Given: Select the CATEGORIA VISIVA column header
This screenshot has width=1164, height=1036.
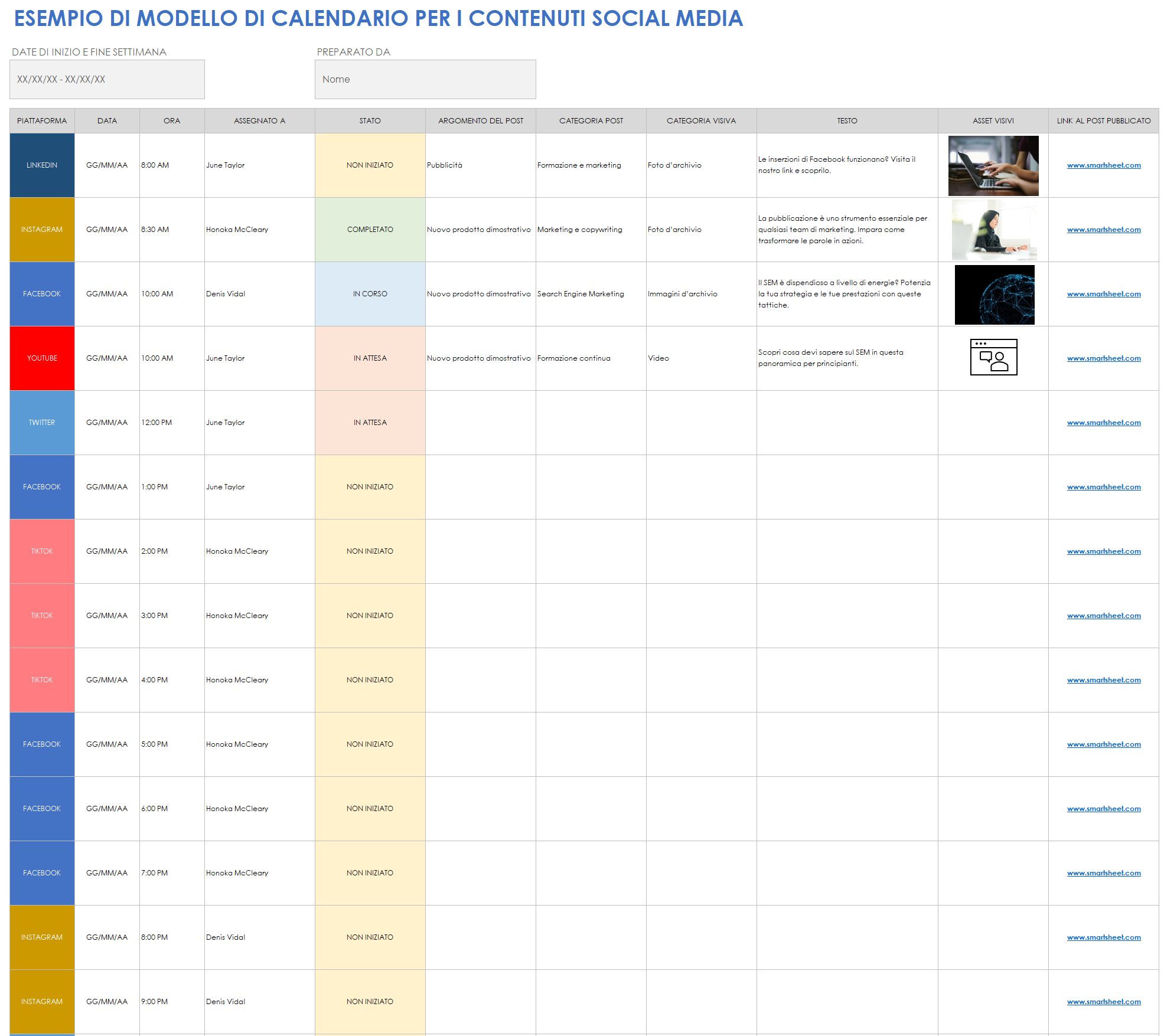Looking at the screenshot, I should point(701,120).
